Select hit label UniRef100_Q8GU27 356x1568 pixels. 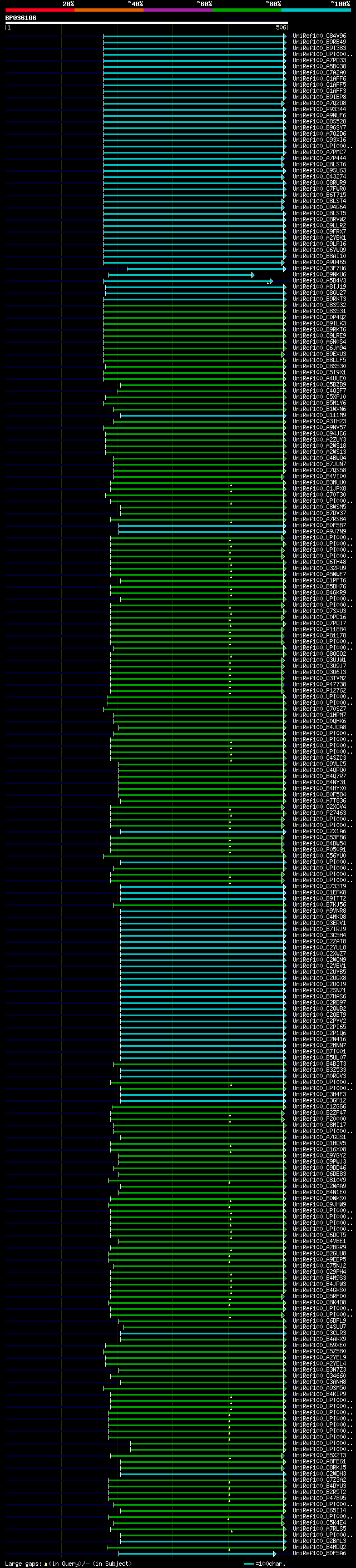coord(319,293)
